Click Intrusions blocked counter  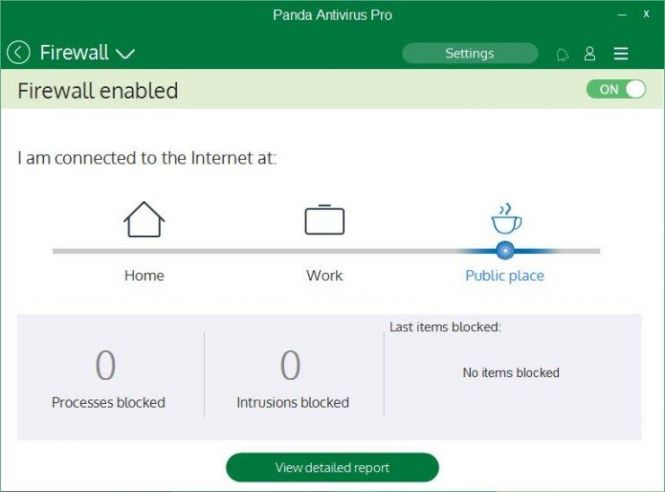coord(293,379)
